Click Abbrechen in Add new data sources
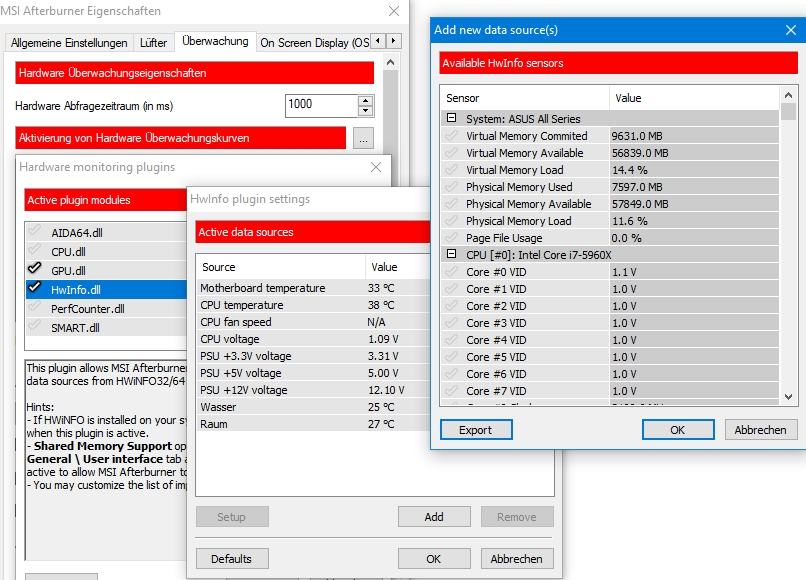The height and width of the screenshot is (580, 806). click(x=761, y=430)
